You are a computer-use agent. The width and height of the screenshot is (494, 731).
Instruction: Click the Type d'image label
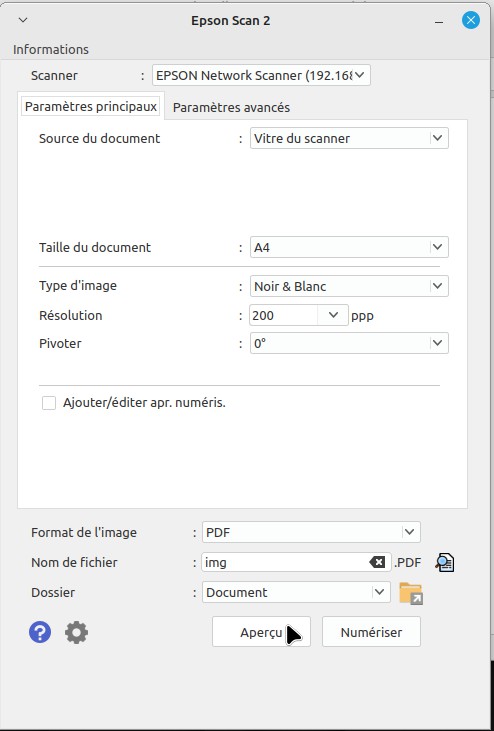point(78,285)
